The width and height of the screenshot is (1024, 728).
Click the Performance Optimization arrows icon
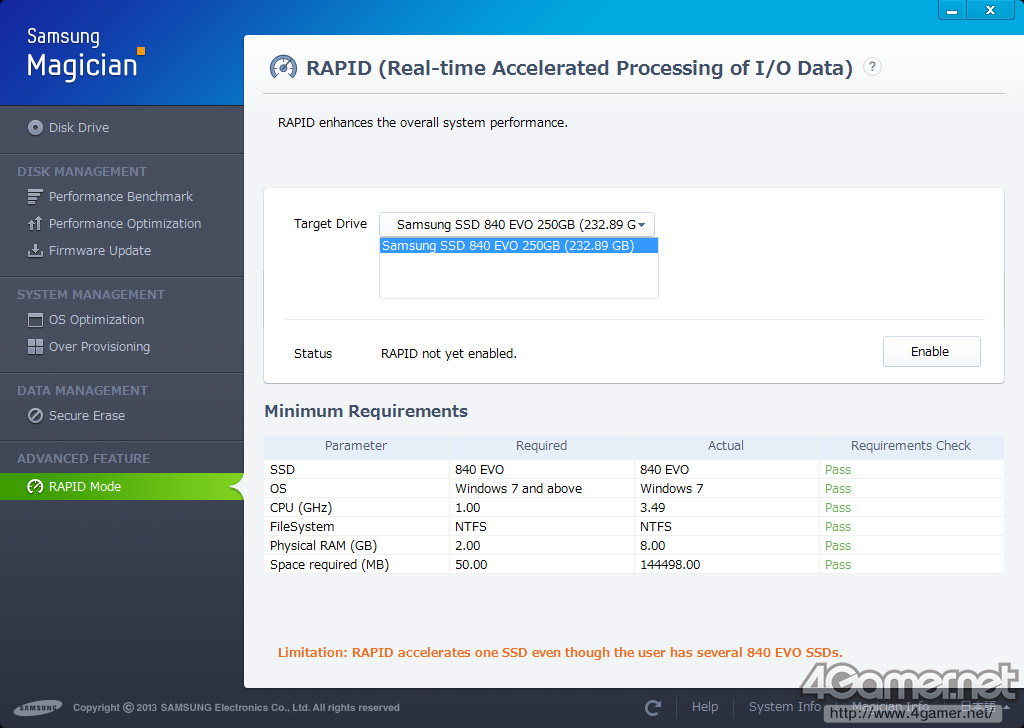point(35,223)
